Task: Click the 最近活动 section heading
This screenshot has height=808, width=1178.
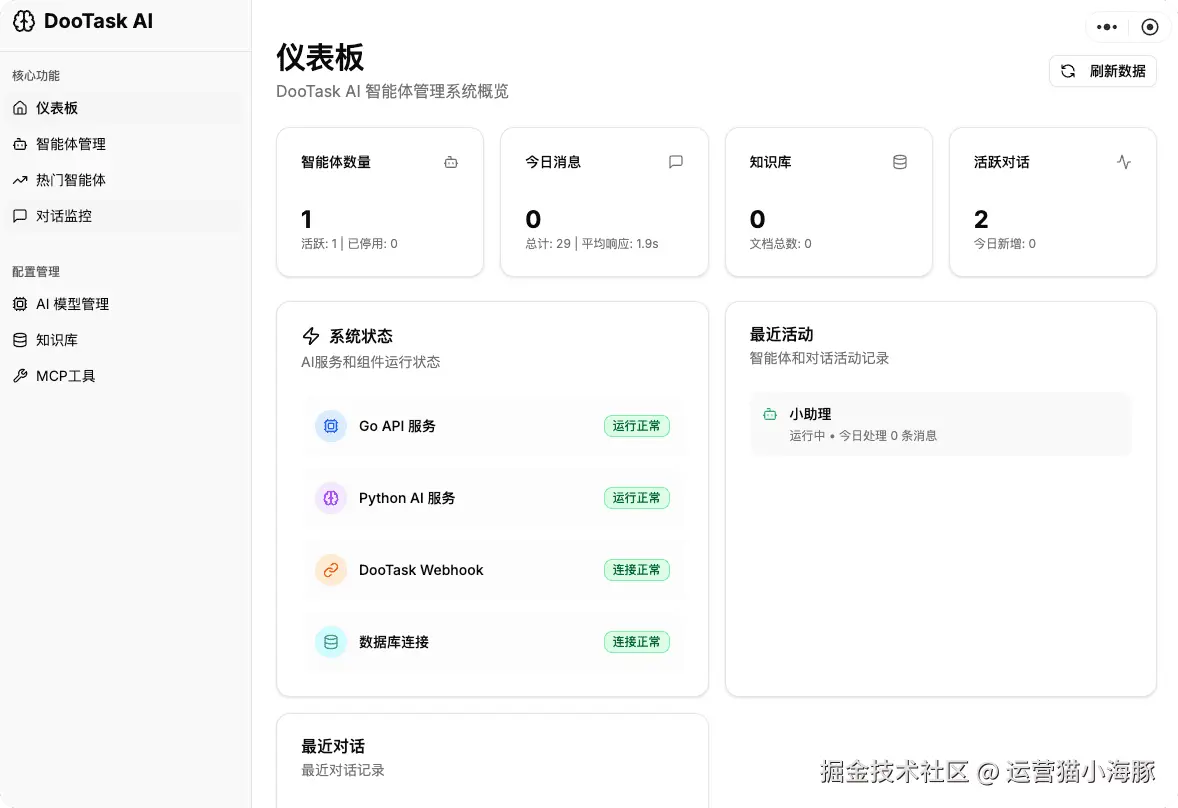Action: [x=781, y=334]
